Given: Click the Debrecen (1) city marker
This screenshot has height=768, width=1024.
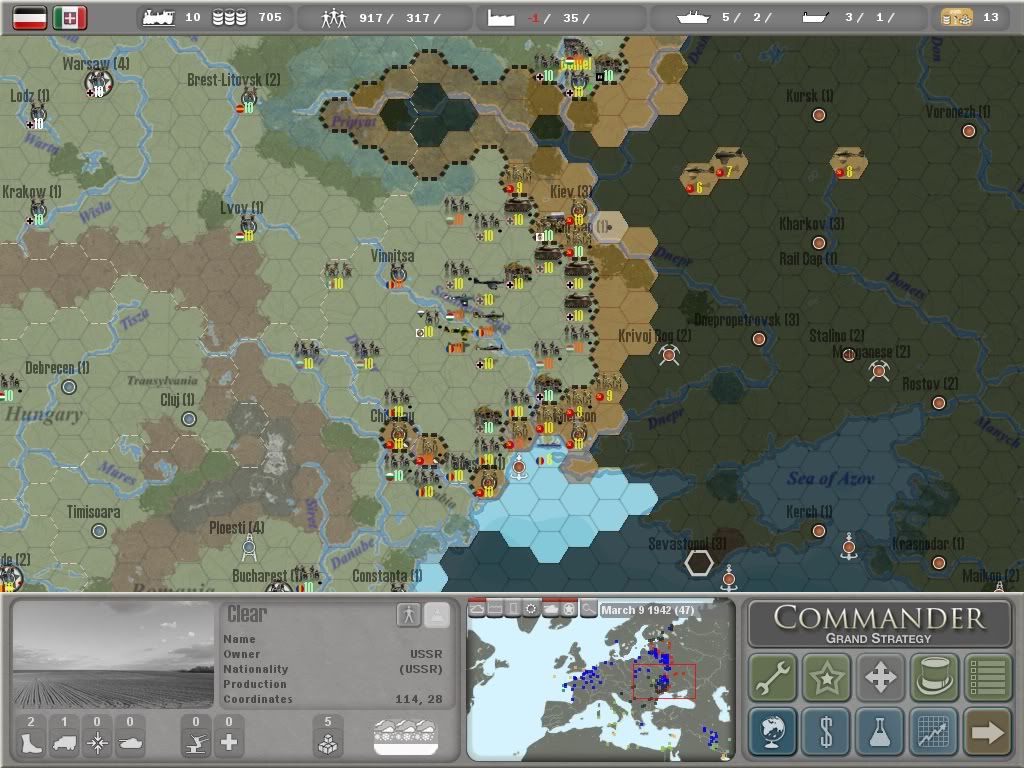Looking at the screenshot, I should pyautogui.click(x=69, y=387).
